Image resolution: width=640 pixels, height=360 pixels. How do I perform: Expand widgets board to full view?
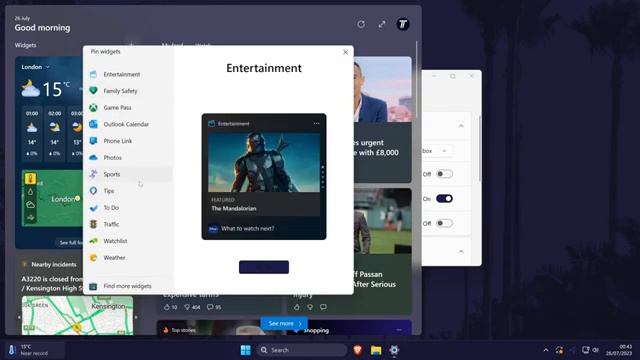[x=382, y=24]
